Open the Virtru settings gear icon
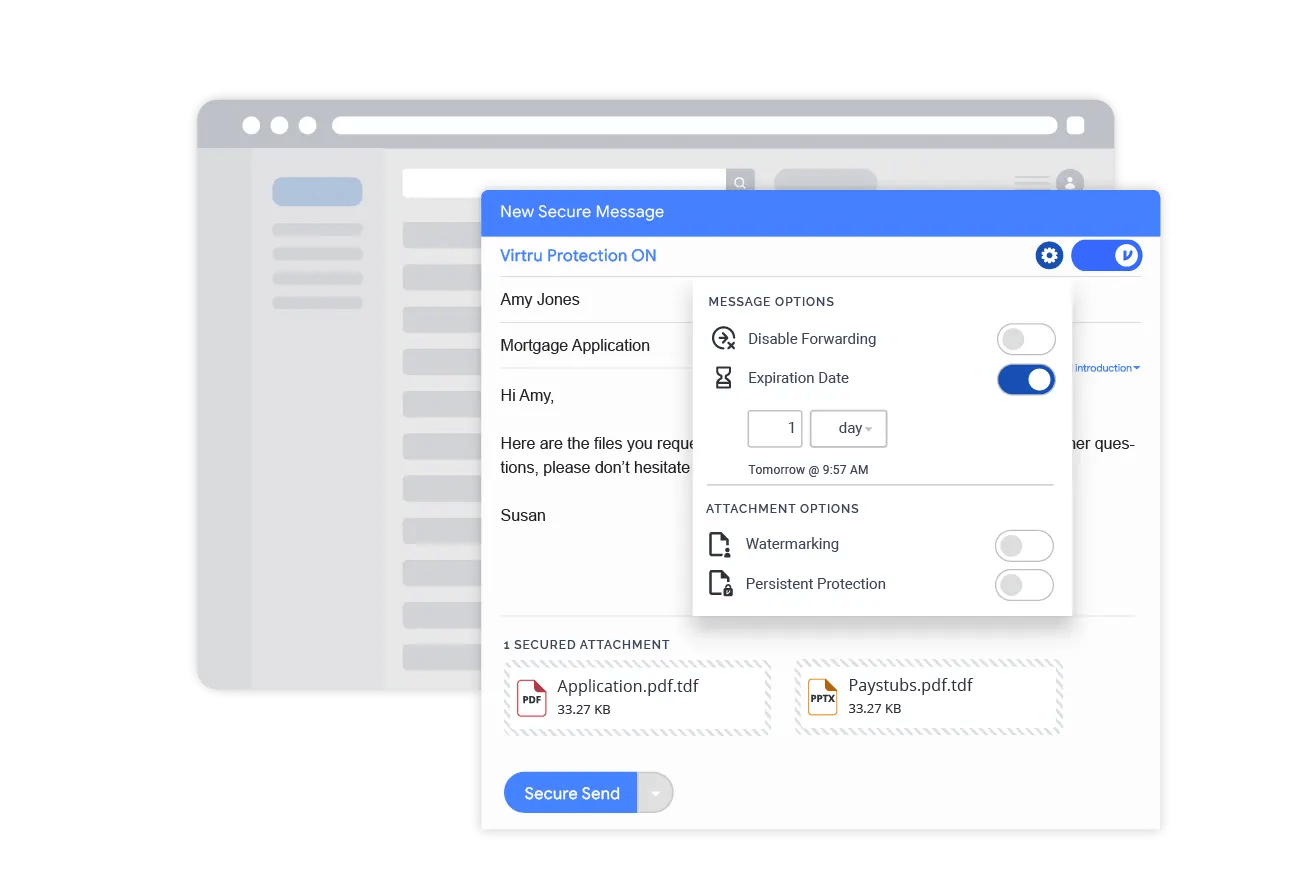 1049,255
